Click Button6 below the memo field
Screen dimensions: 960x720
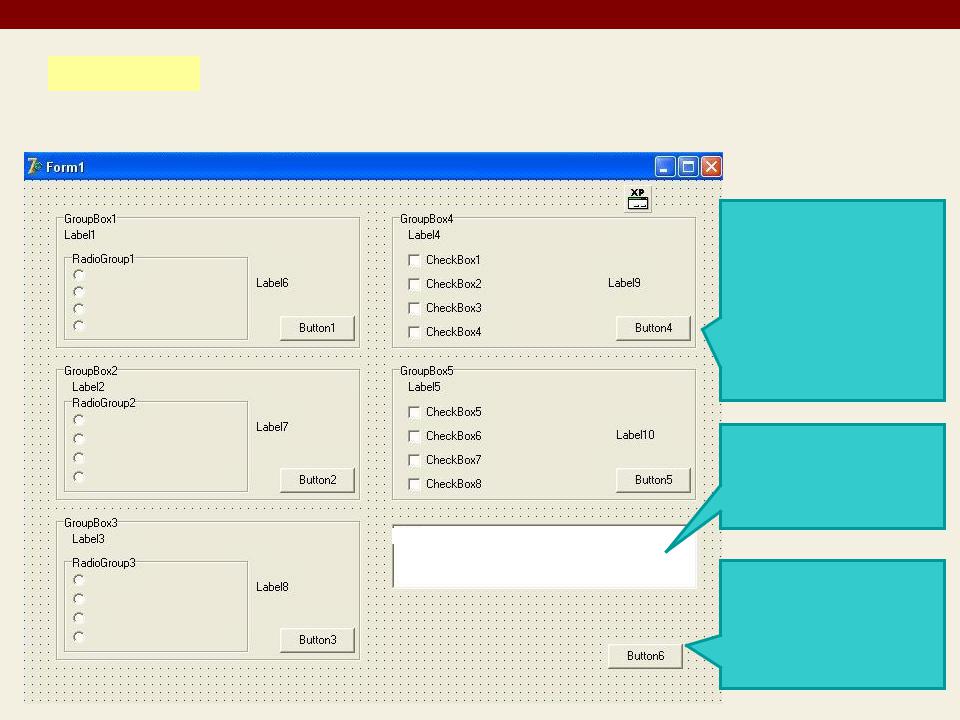click(x=645, y=656)
